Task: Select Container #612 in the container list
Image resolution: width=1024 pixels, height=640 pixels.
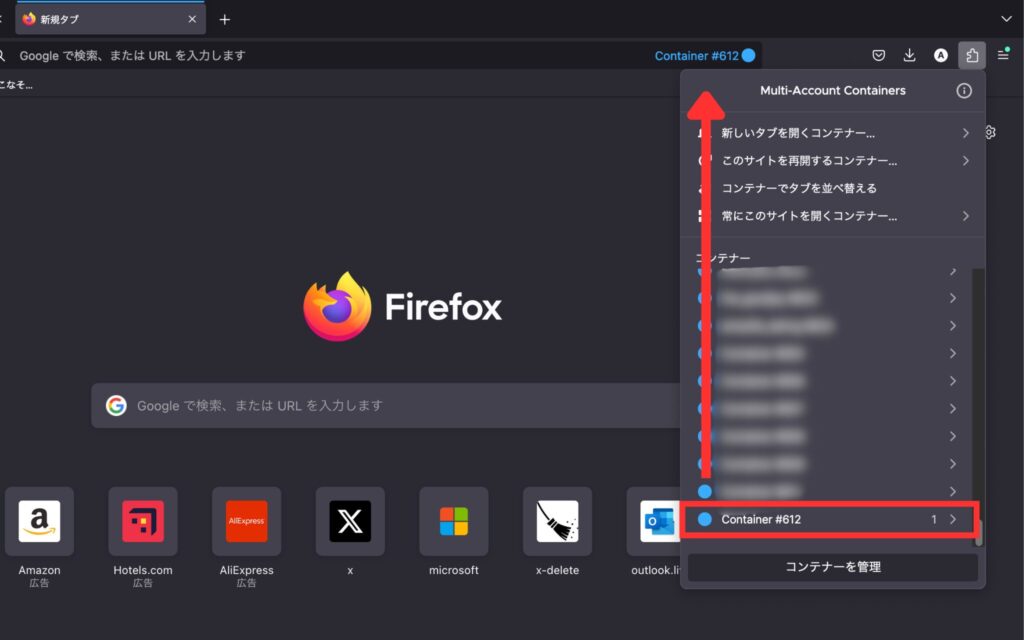Action: click(x=790, y=519)
